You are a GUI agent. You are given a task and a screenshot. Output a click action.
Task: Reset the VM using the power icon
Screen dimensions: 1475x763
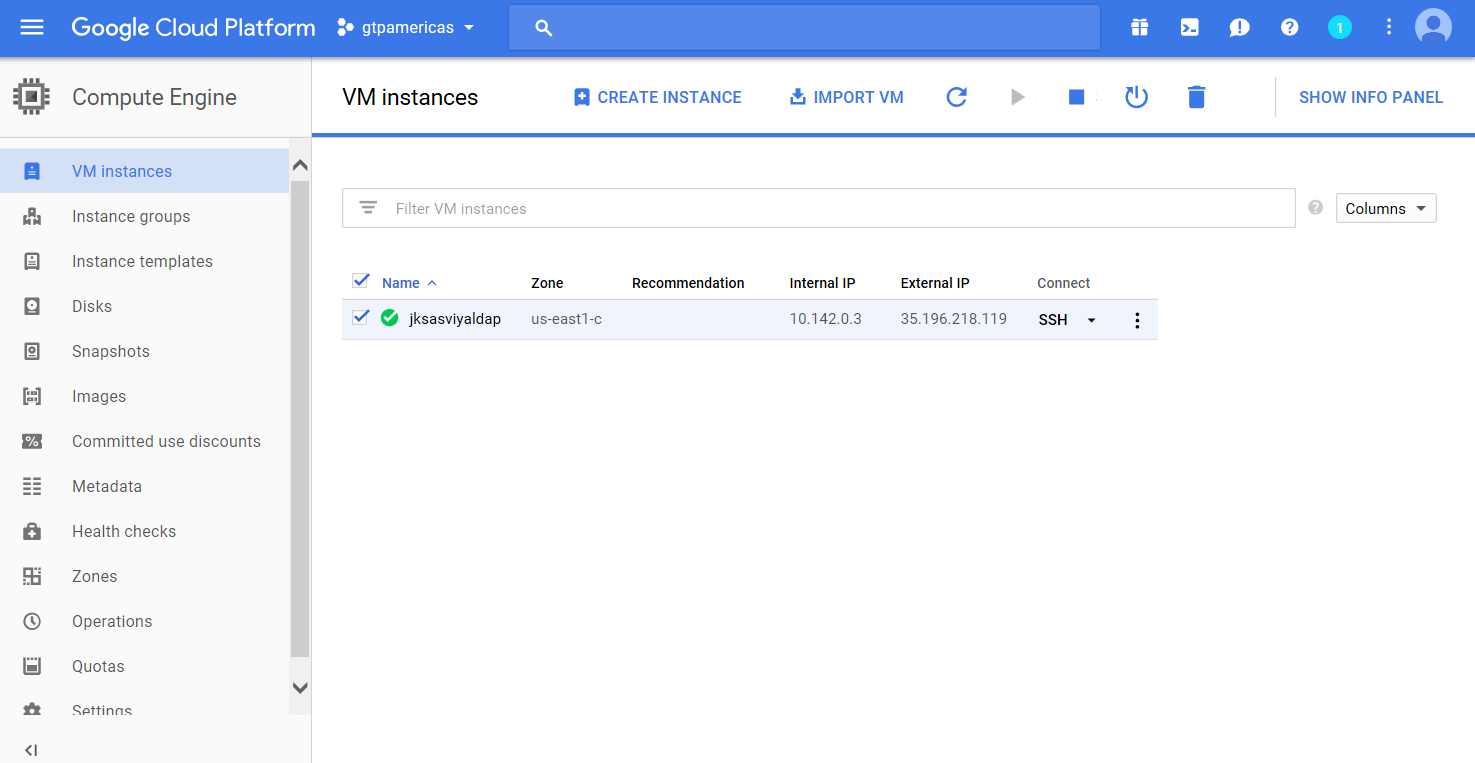[x=1136, y=96]
